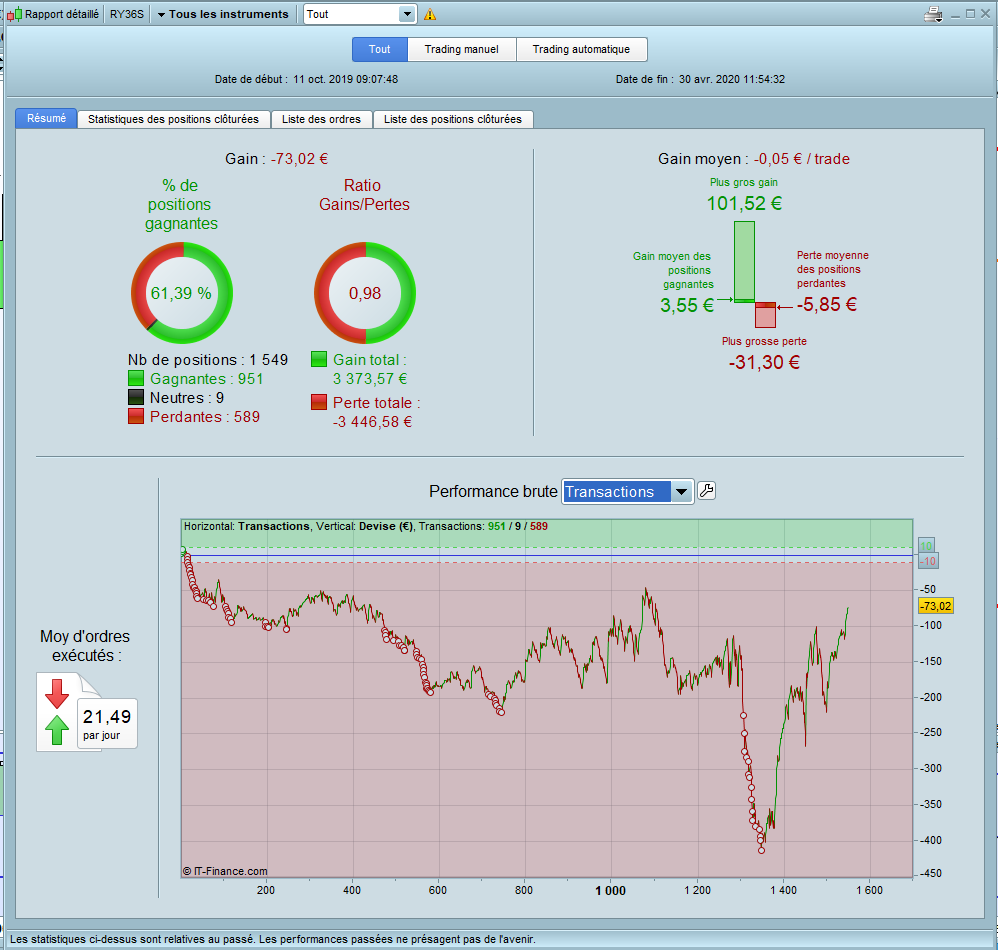
Task: Click the -3 446,58 € total loss value
Action: [x=372, y=422]
